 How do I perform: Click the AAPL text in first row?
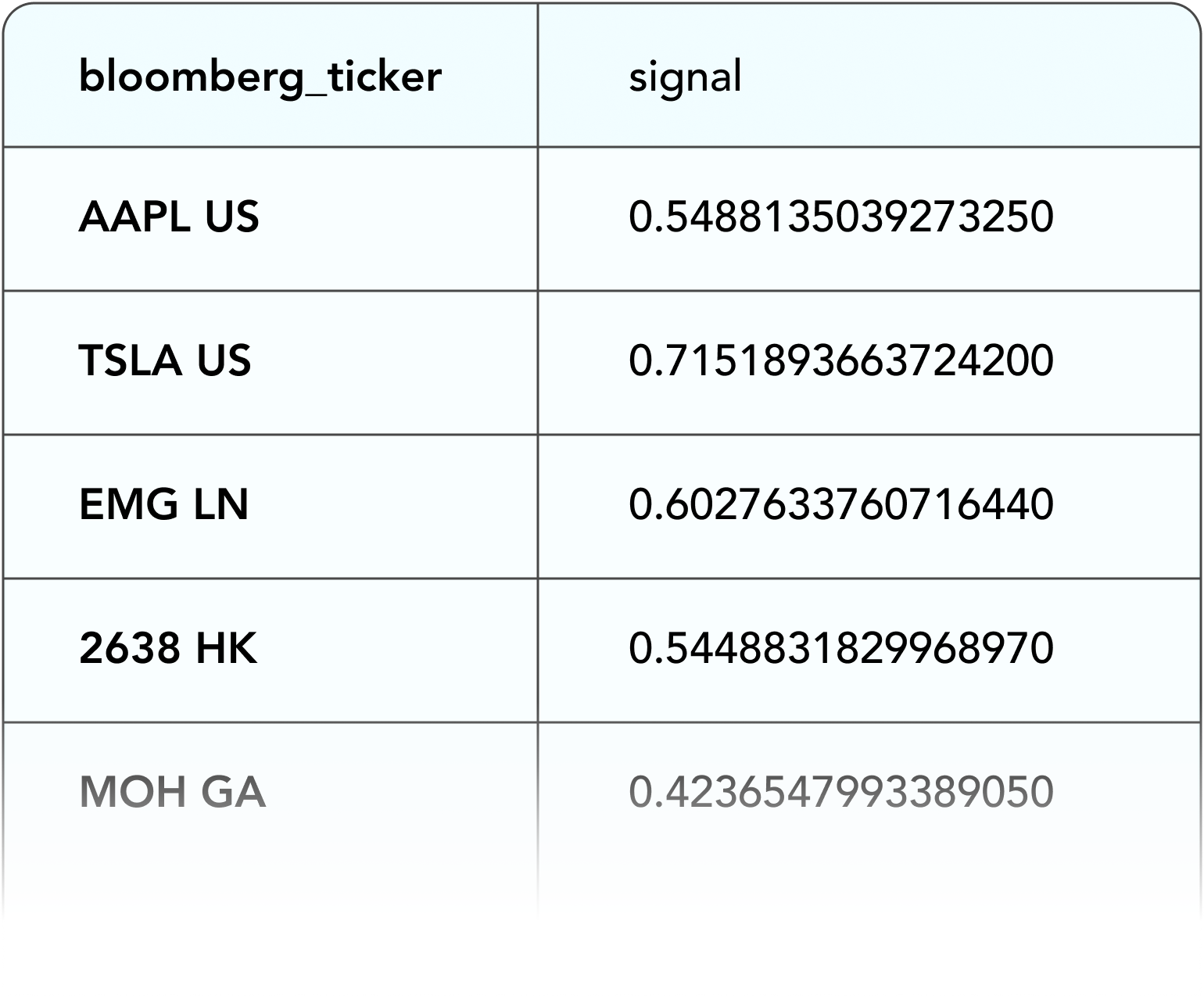(134, 217)
